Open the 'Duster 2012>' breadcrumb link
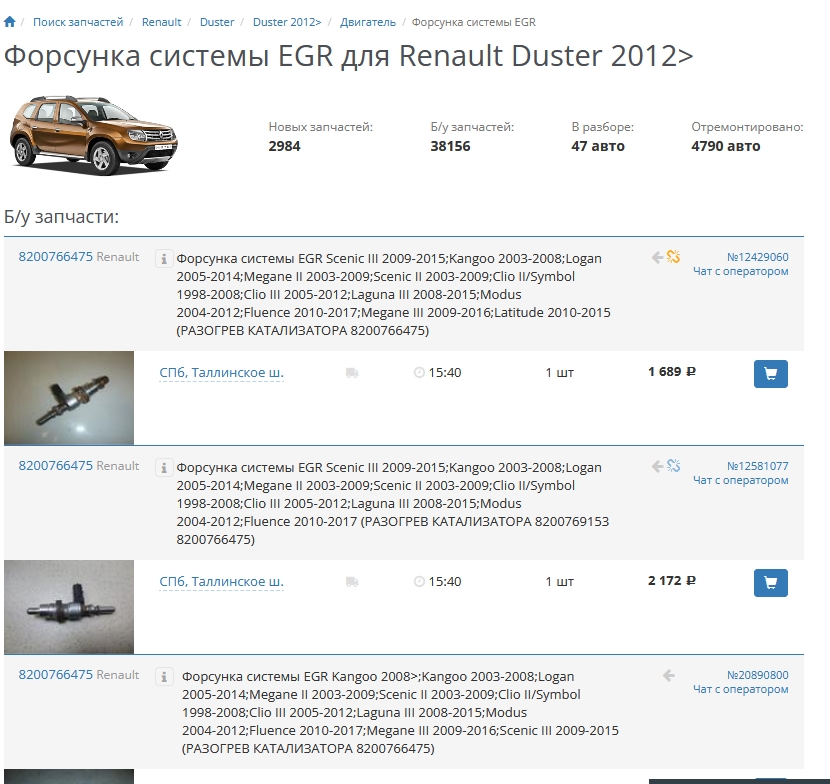 (287, 22)
